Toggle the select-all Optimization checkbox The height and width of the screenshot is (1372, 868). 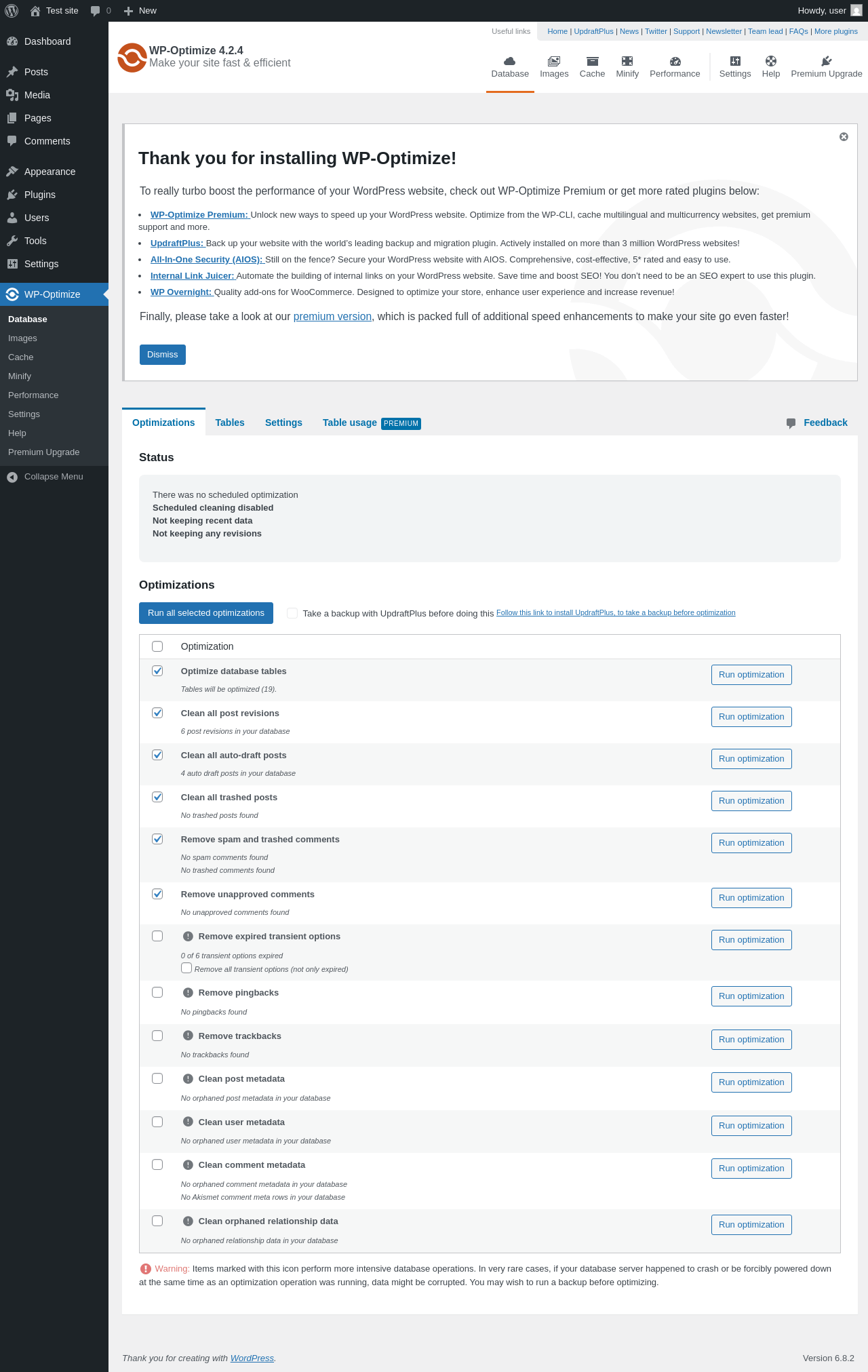[157, 646]
